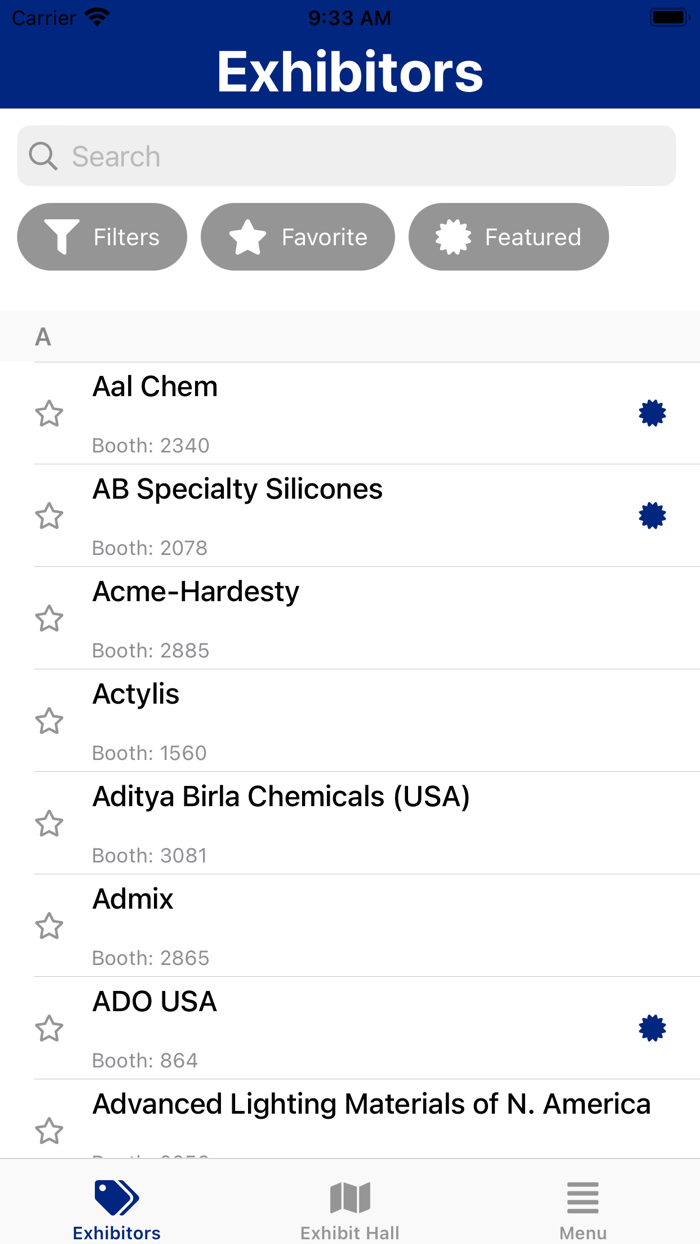This screenshot has width=700, height=1244.
Task: Tap the star icon beside Actylis
Action: point(49,721)
